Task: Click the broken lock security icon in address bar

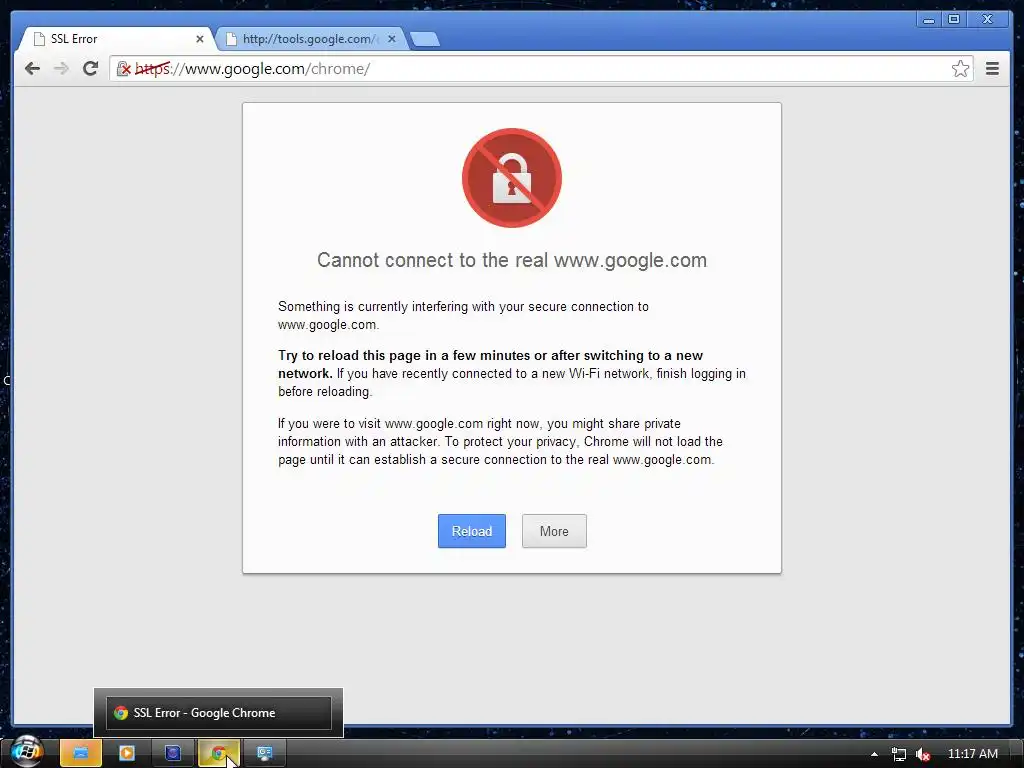Action: click(x=123, y=69)
